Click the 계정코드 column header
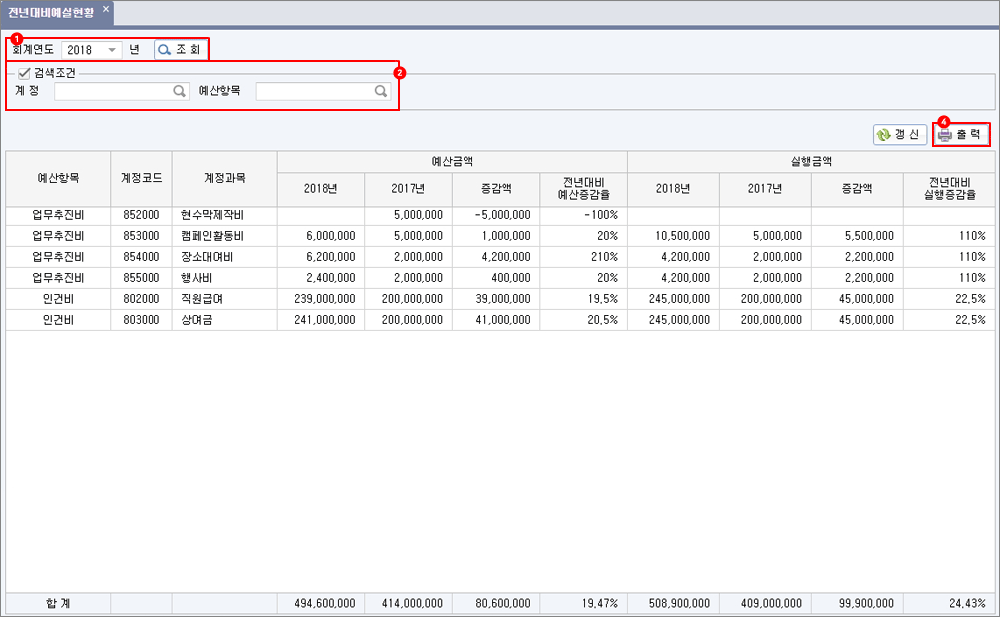This screenshot has height=617, width=1000. point(141,178)
